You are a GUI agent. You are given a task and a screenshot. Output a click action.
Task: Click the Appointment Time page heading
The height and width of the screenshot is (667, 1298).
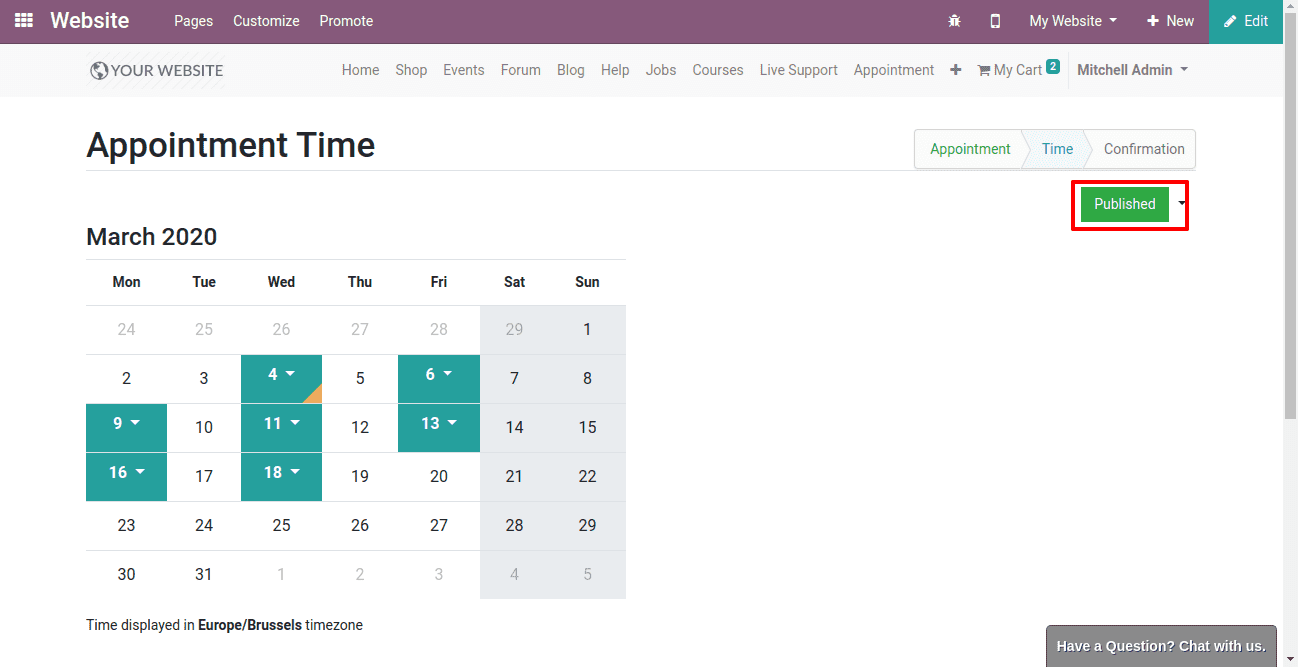tap(230, 146)
